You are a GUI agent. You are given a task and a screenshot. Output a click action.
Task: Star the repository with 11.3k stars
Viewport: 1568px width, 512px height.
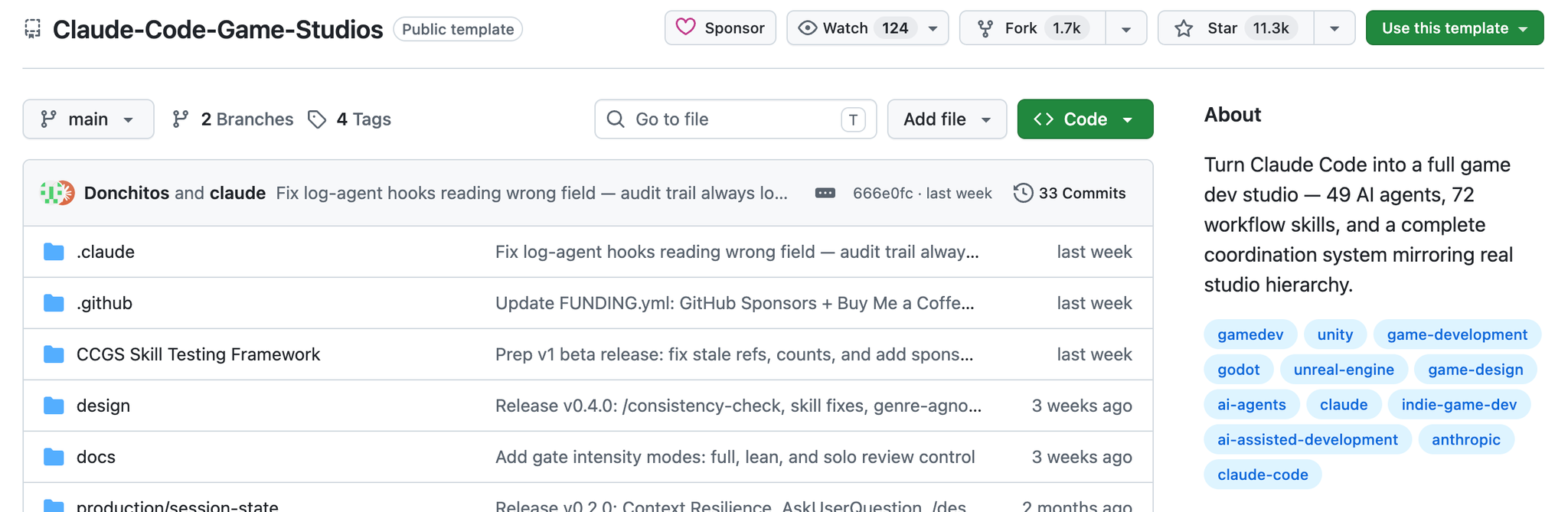click(1236, 28)
